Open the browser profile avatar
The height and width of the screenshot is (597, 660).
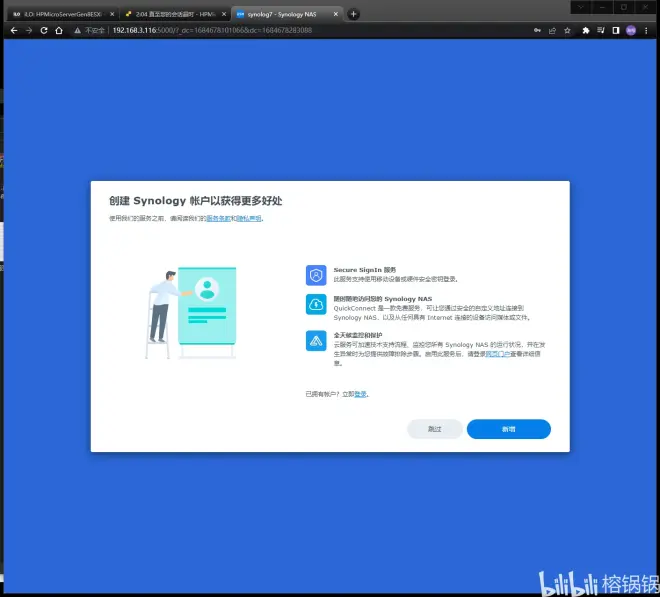pyautogui.click(x=631, y=30)
